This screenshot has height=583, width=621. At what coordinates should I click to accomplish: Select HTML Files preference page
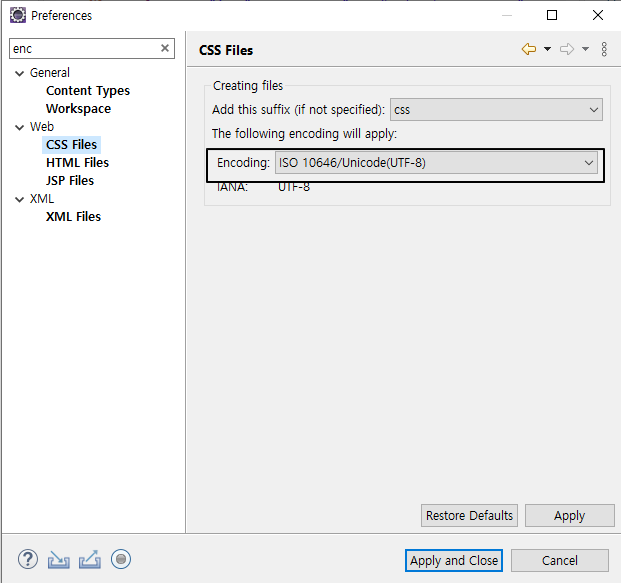click(x=77, y=163)
